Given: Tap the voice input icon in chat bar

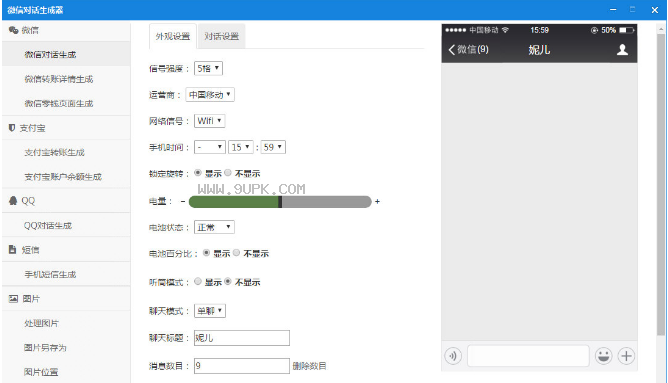Looking at the screenshot, I should (x=453, y=356).
